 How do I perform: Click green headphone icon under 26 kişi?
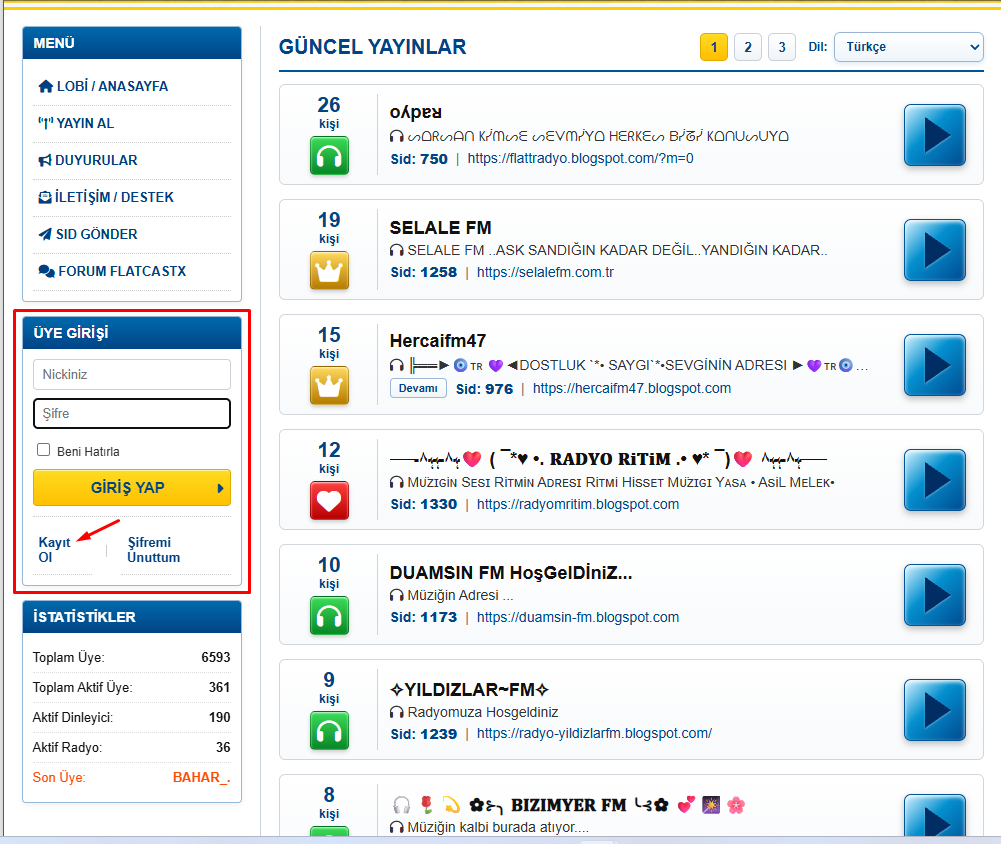(329, 156)
